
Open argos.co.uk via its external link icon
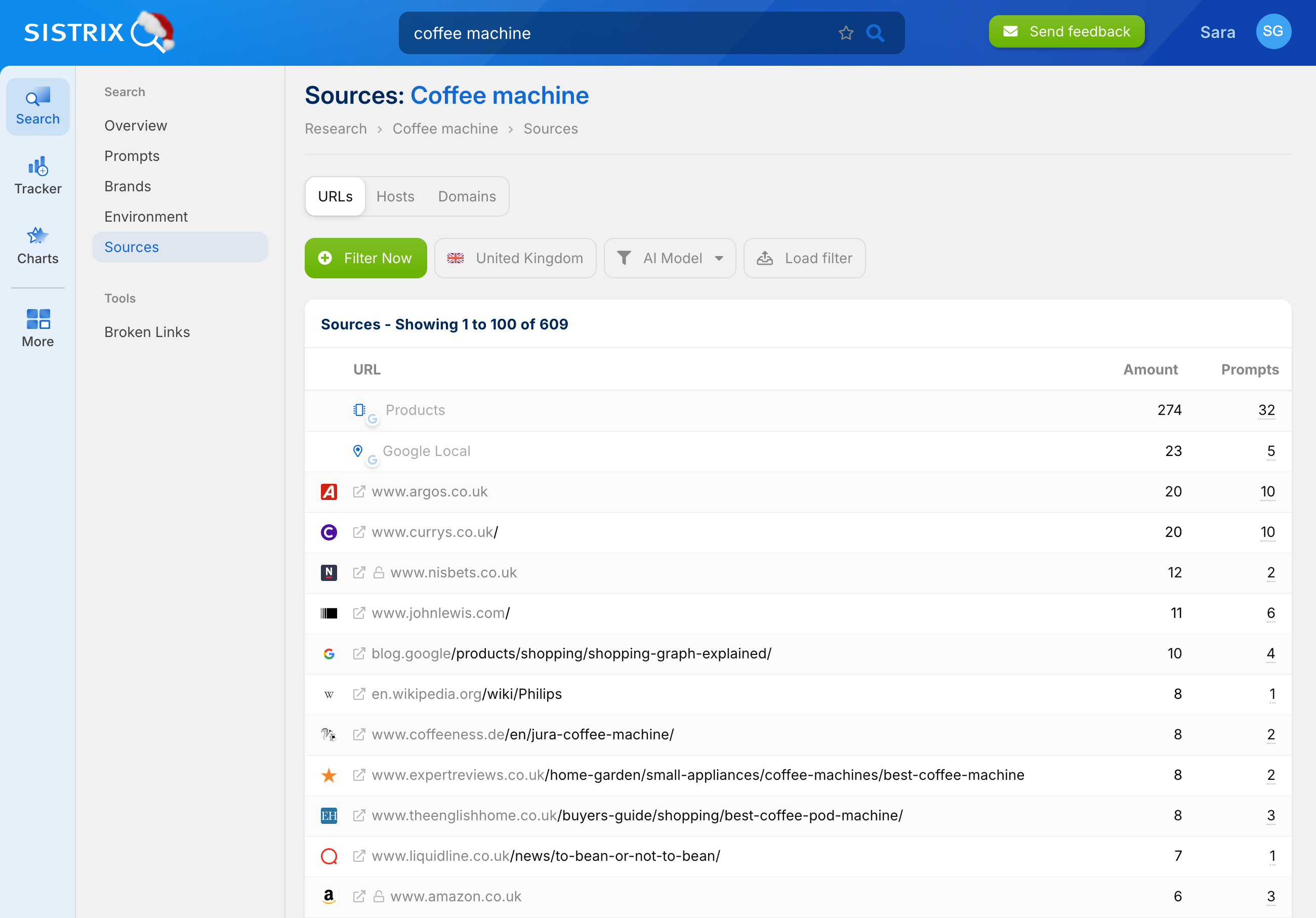tap(359, 492)
